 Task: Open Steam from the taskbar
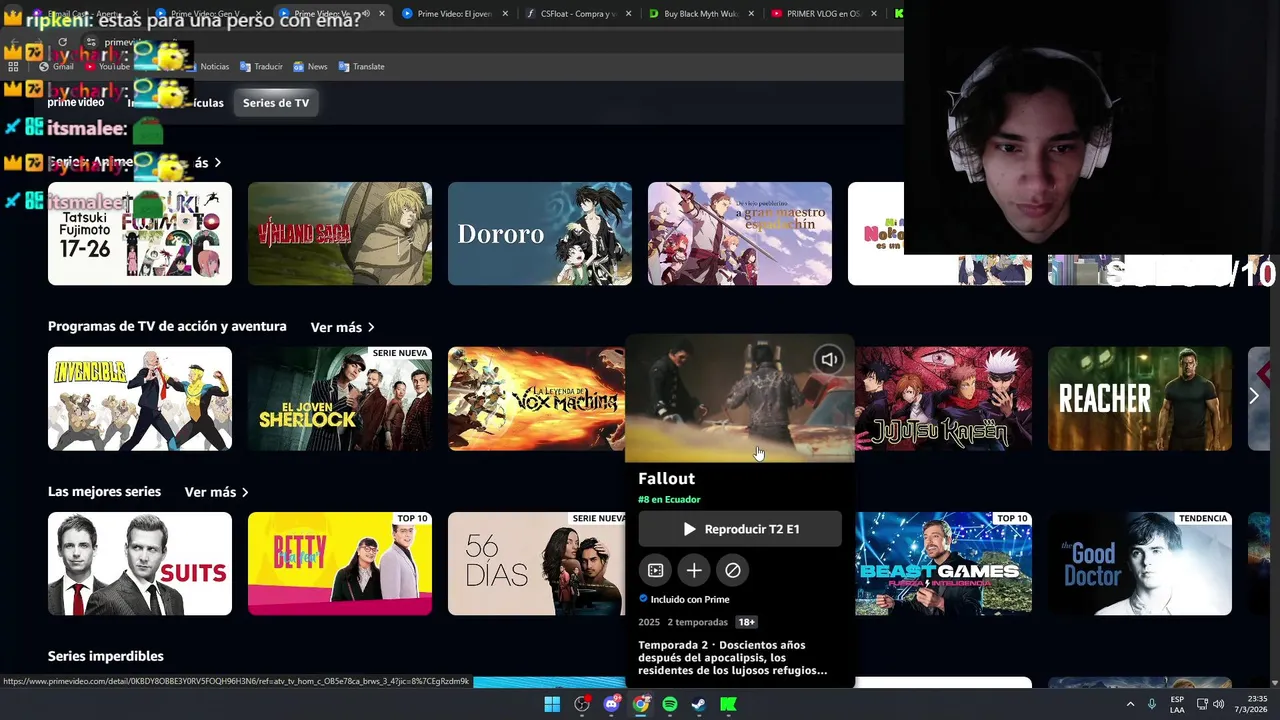pos(699,704)
